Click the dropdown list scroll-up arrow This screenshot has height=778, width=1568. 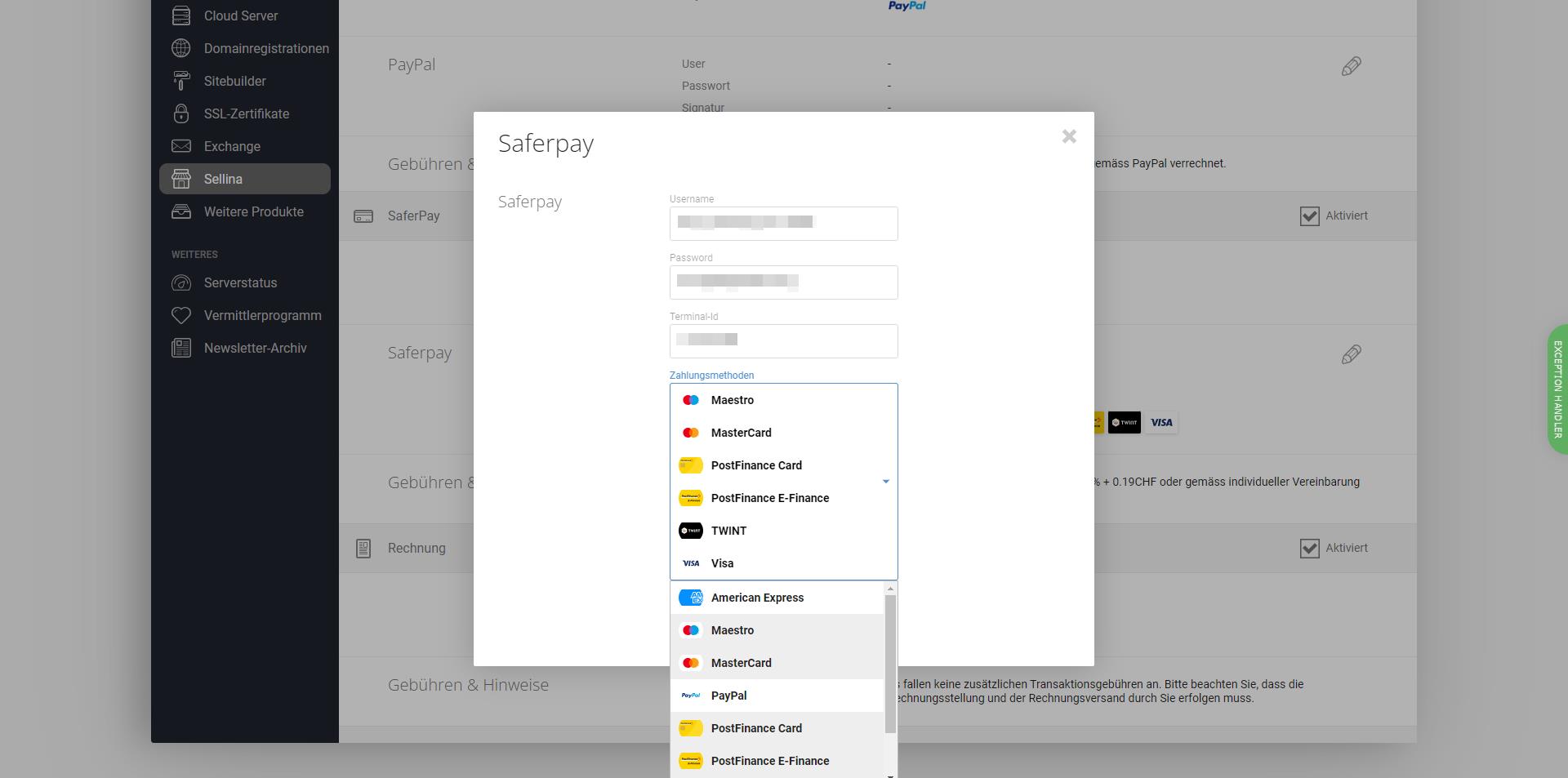tap(891, 589)
